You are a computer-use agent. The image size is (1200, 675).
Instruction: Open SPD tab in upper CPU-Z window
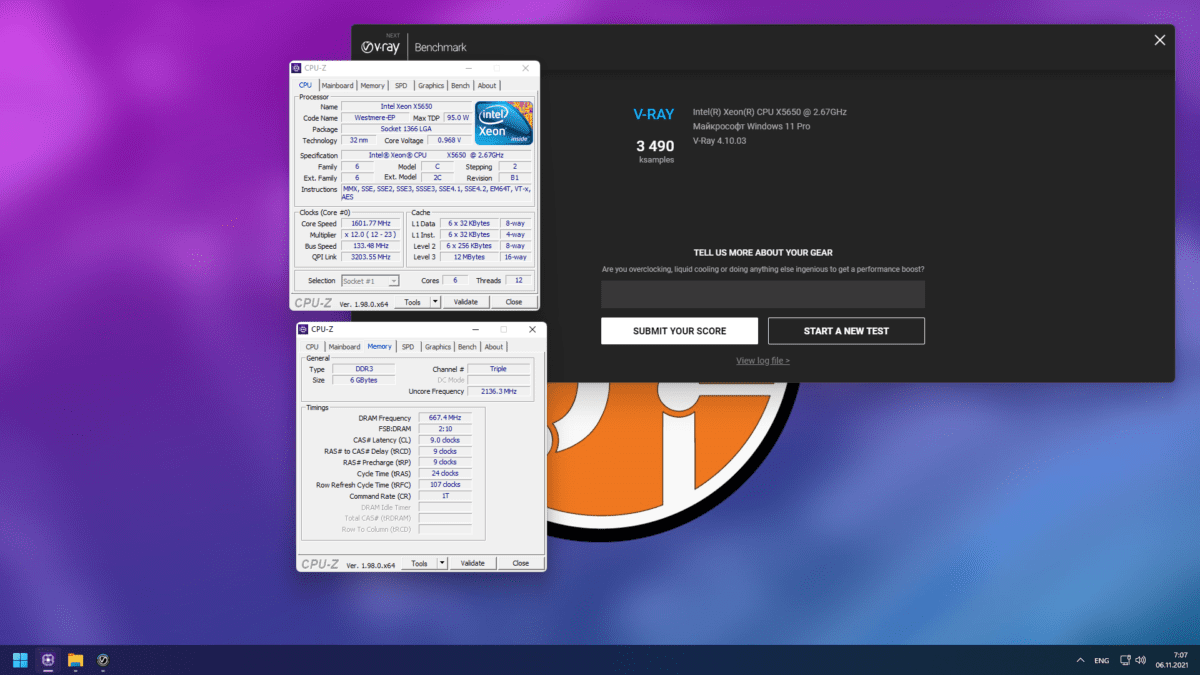401,86
